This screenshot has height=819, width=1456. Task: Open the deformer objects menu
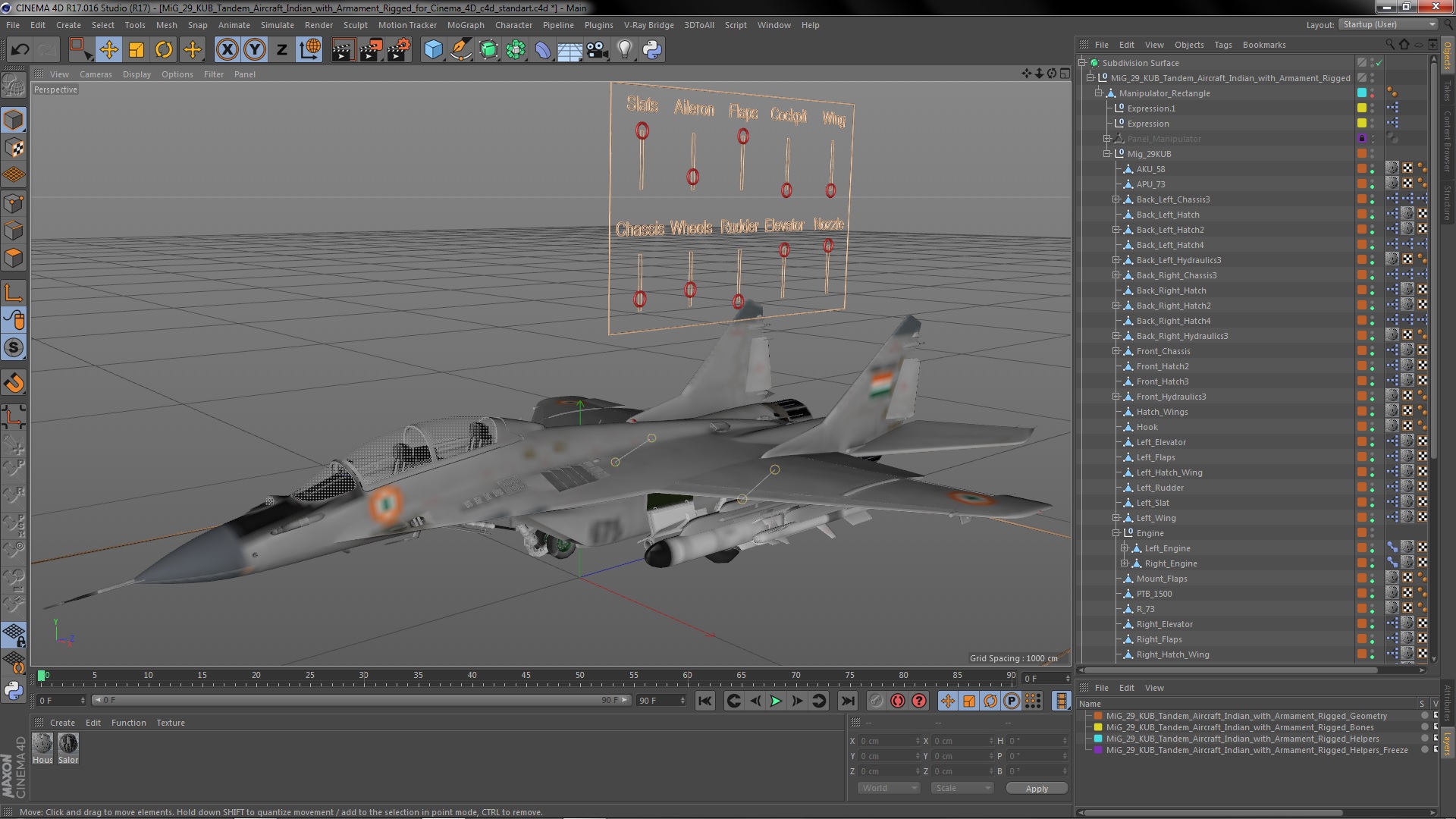tap(543, 50)
